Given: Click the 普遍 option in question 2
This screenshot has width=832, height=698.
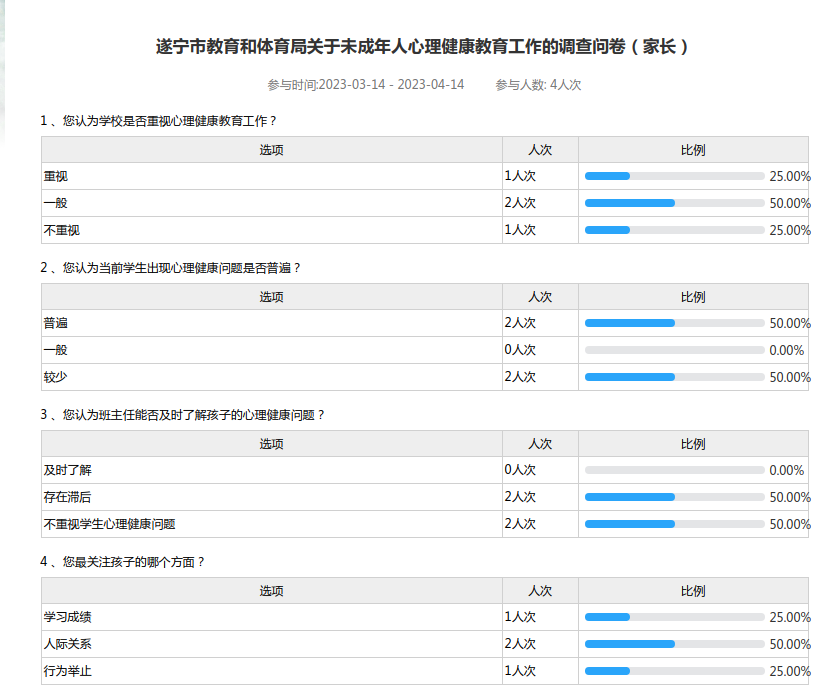Looking at the screenshot, I should [56, 323].
